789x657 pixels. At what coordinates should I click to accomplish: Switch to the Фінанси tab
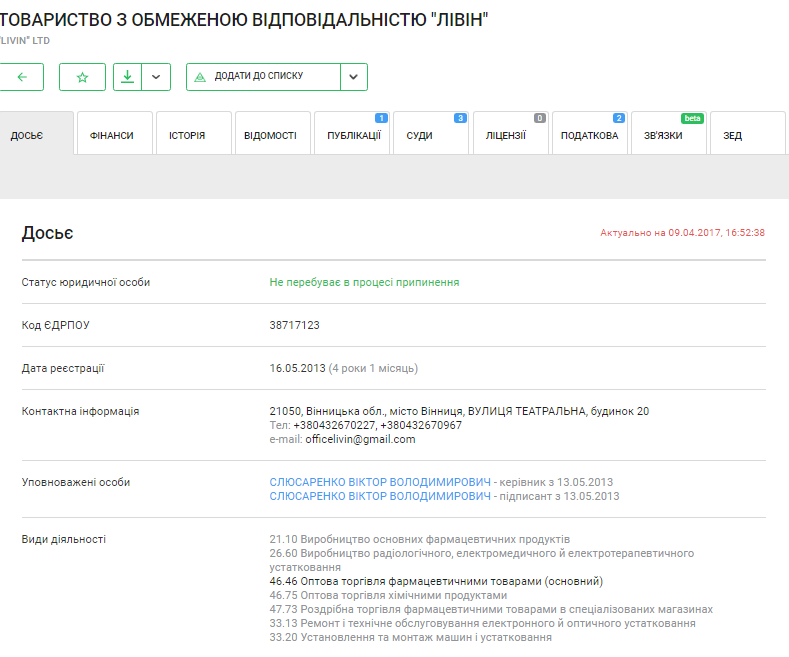pos(112,135)
